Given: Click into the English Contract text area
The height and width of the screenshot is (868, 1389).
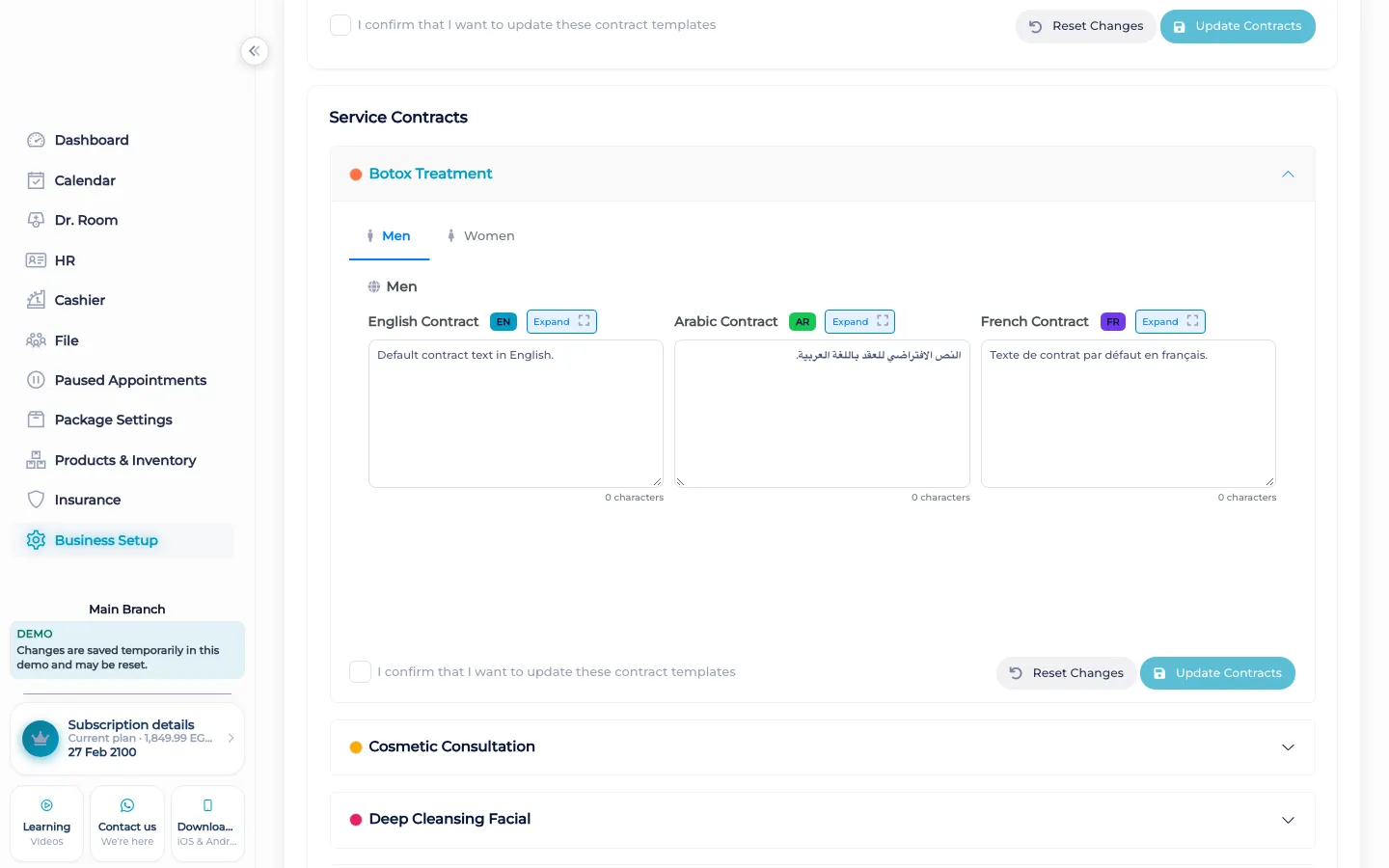Looking at the screenshot, I should [516, 414].
